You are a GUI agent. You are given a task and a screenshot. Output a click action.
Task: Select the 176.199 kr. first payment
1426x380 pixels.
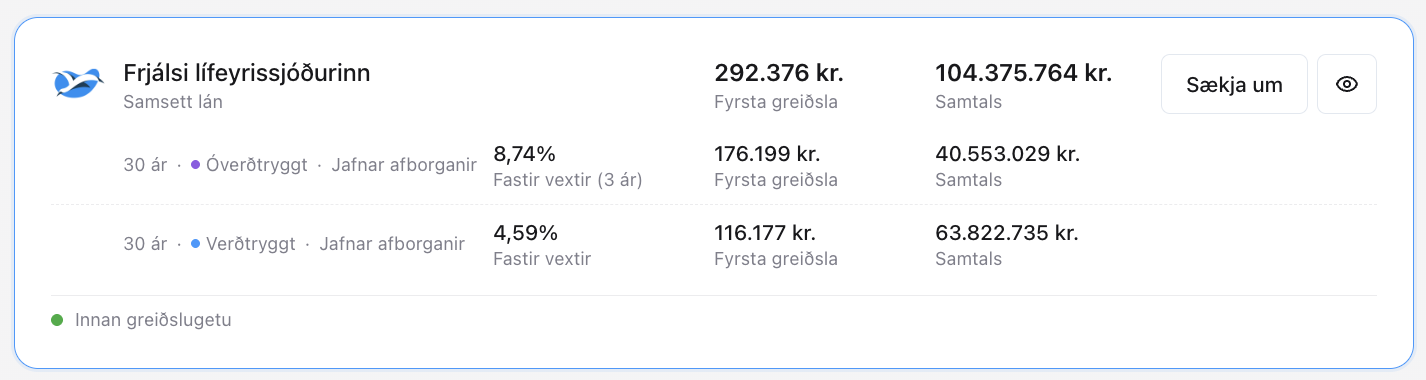[765, 154]
